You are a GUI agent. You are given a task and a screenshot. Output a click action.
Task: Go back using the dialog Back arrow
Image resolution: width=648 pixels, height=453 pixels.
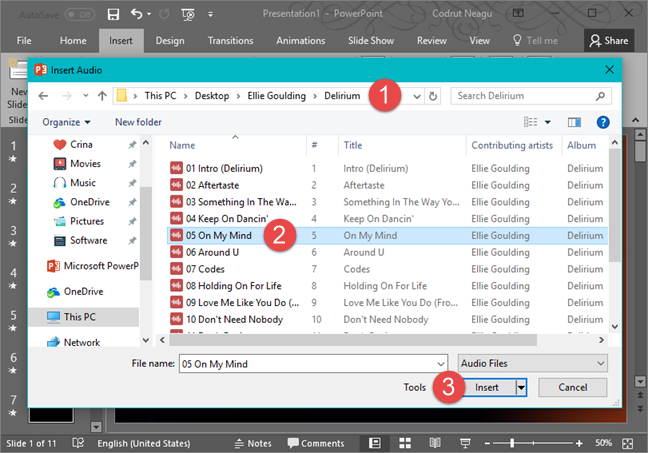pyautogui.click(x=43, y=96)
